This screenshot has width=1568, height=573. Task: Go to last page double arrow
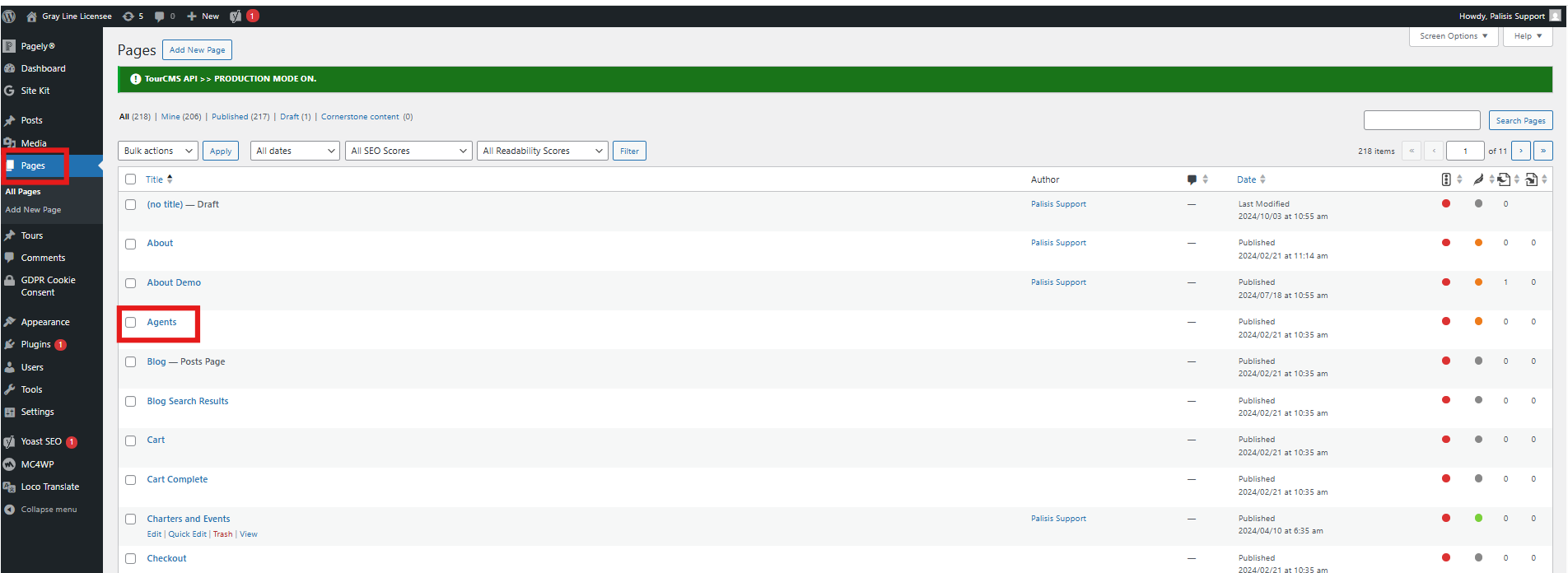(x=1543, y=151)
